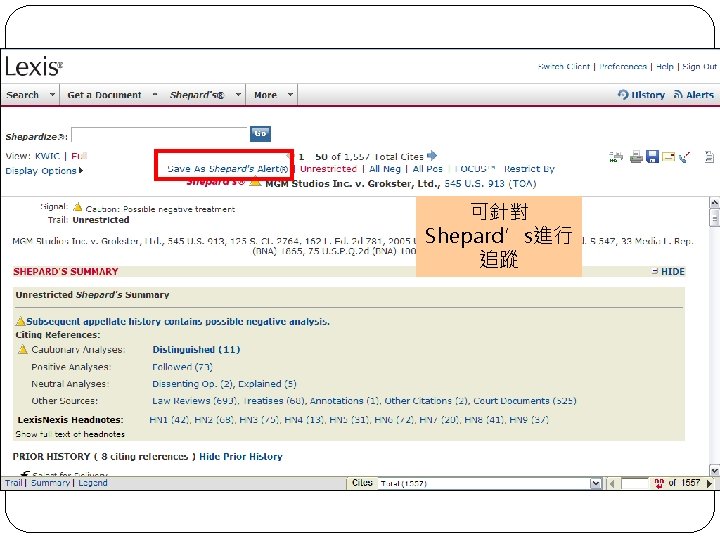Click Subsequent appellate history negative analysis link

[x=178, y=321]
